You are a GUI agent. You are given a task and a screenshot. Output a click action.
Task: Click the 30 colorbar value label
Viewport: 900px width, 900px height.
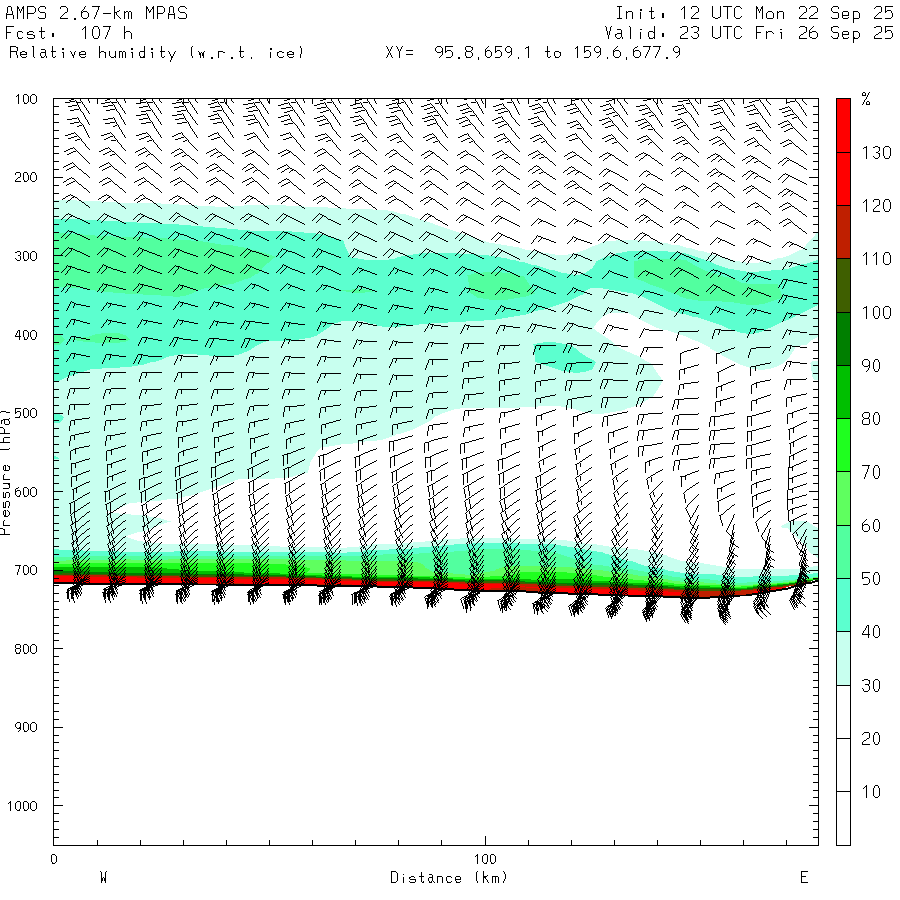(x=871, y=685)
